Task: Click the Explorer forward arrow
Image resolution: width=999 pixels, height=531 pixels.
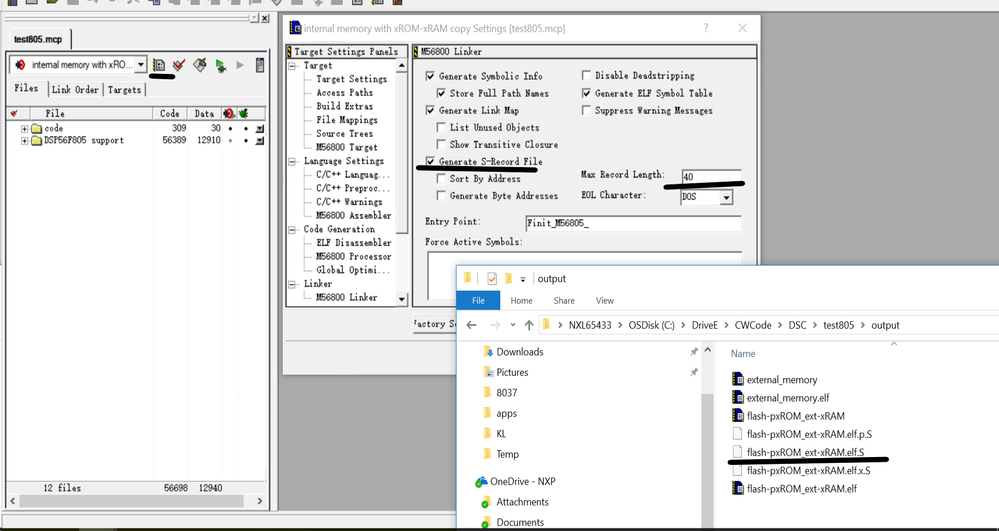Action: (x=495, y=325)
